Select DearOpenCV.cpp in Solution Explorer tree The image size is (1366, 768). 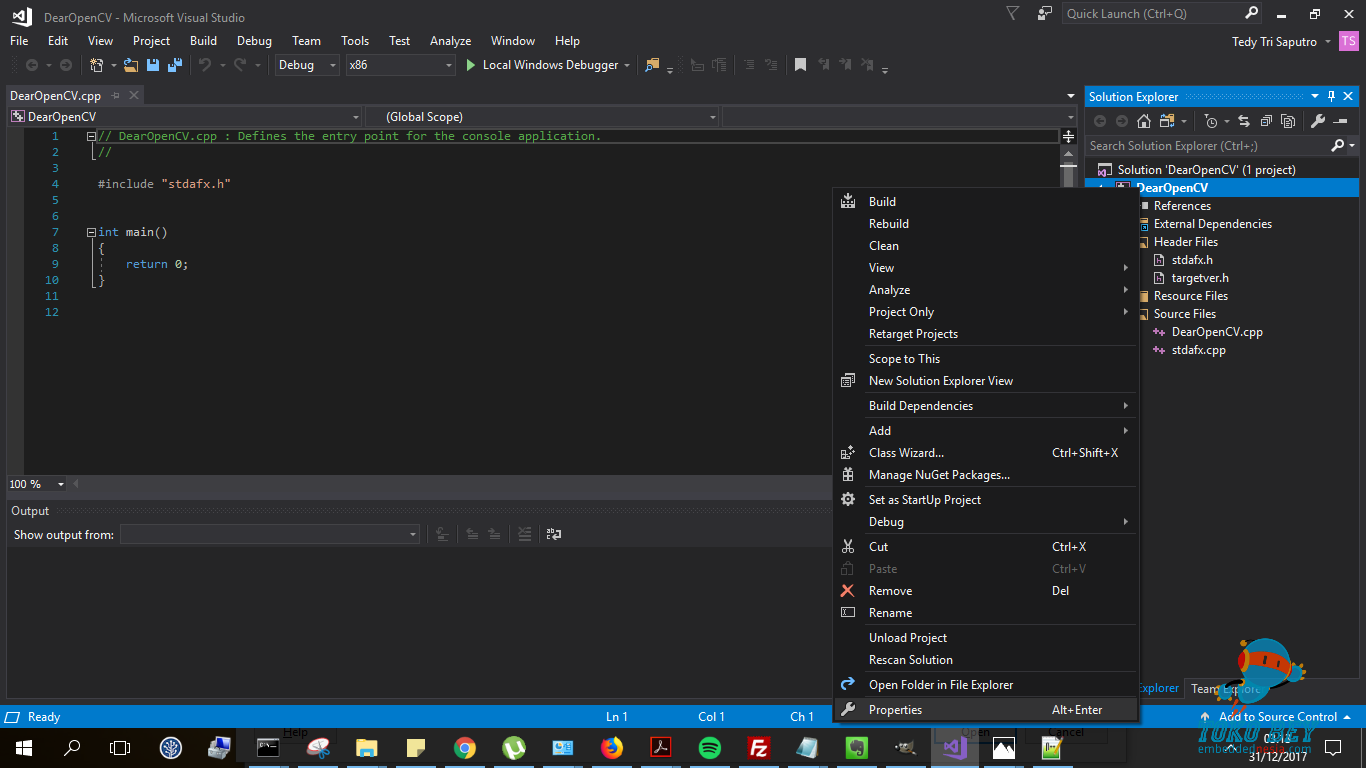coord(1216,332)
